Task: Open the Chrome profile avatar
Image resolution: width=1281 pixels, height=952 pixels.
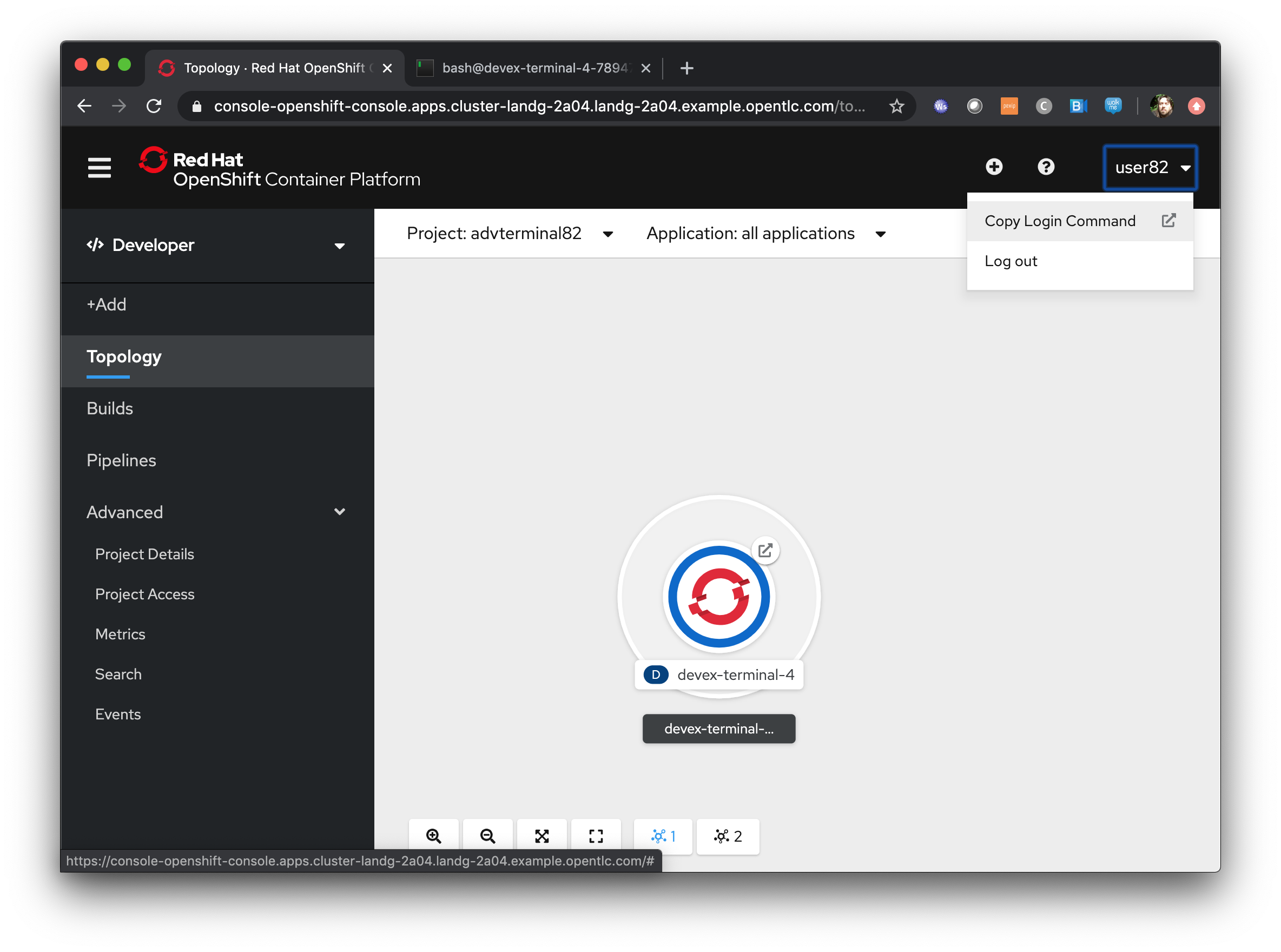Action: coord(1161,106)
